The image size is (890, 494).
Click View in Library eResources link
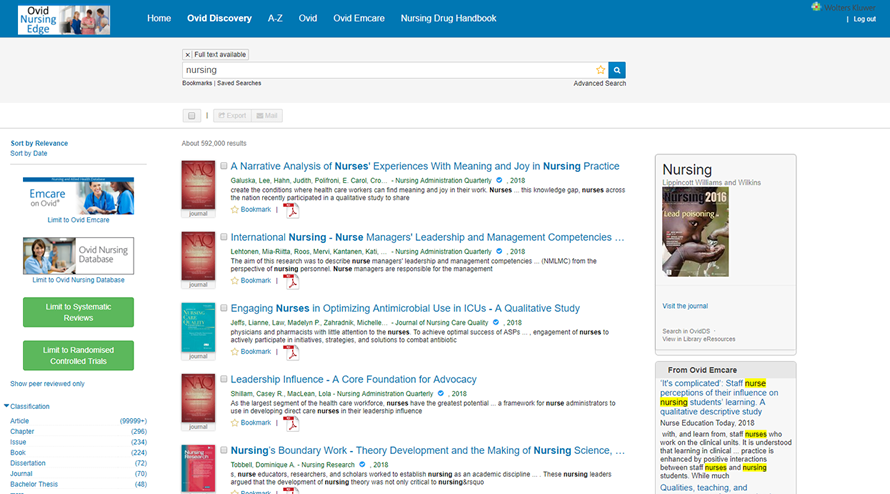(699, 339)
